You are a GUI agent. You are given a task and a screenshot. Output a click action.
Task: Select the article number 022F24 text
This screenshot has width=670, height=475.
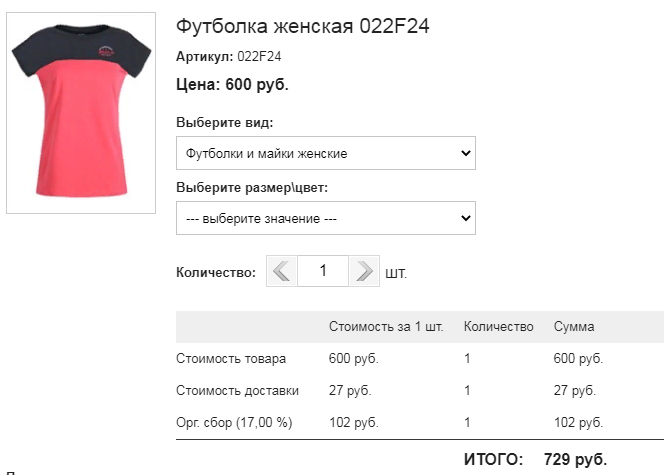pos(259,56)
